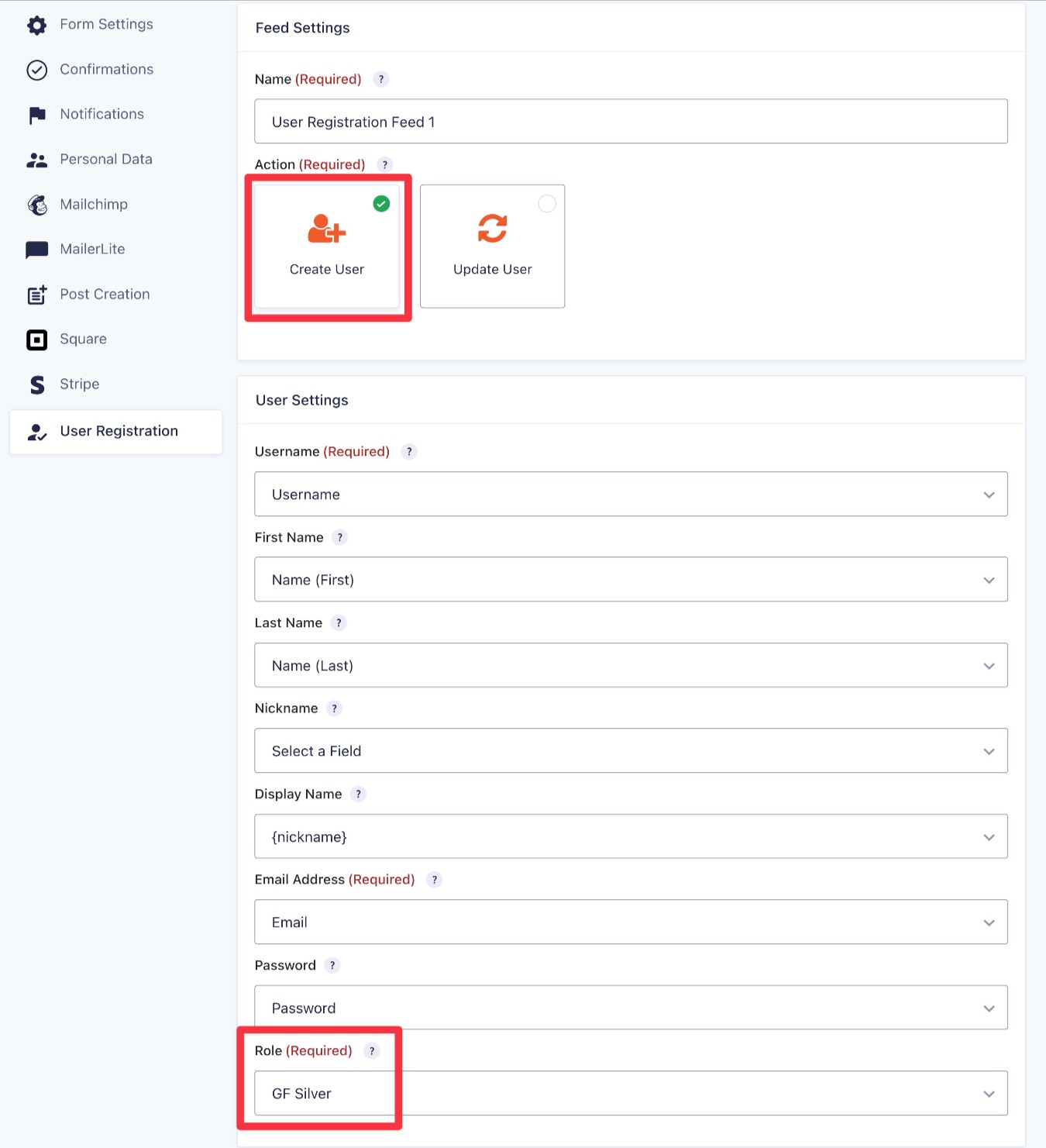Viewport: 1046px width, 1148px height.
Task: Click the help icon beside Role
Action: pyautogui.click(x=373, y=1051)
